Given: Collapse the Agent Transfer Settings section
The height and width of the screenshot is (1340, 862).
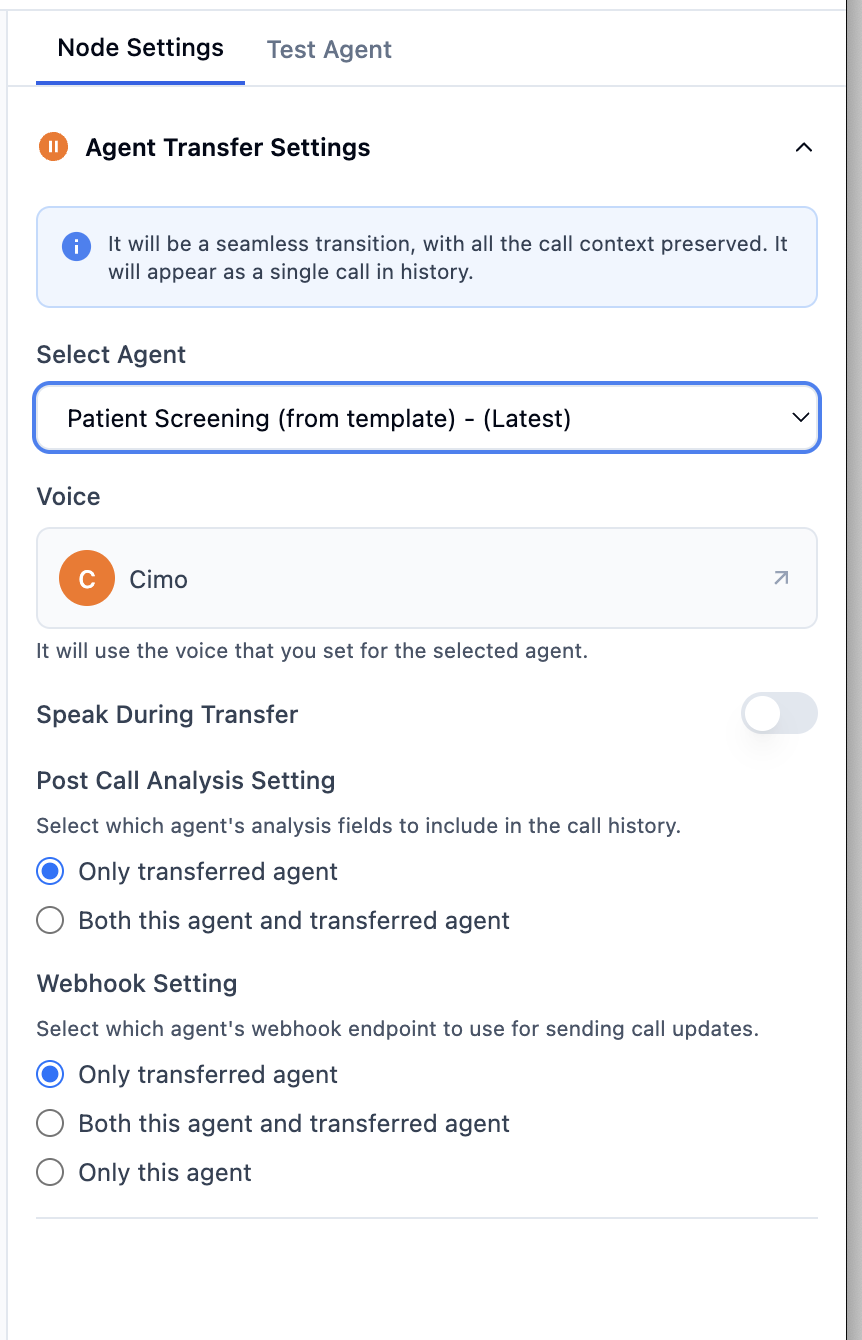Looking at the screenshot, I should [x=804, y=146].
